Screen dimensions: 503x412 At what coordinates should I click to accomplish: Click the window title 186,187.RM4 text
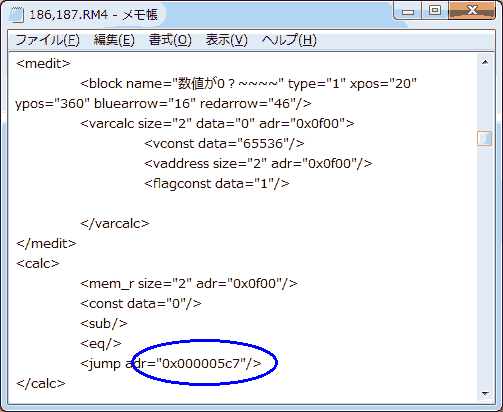[x=69, y=15]
